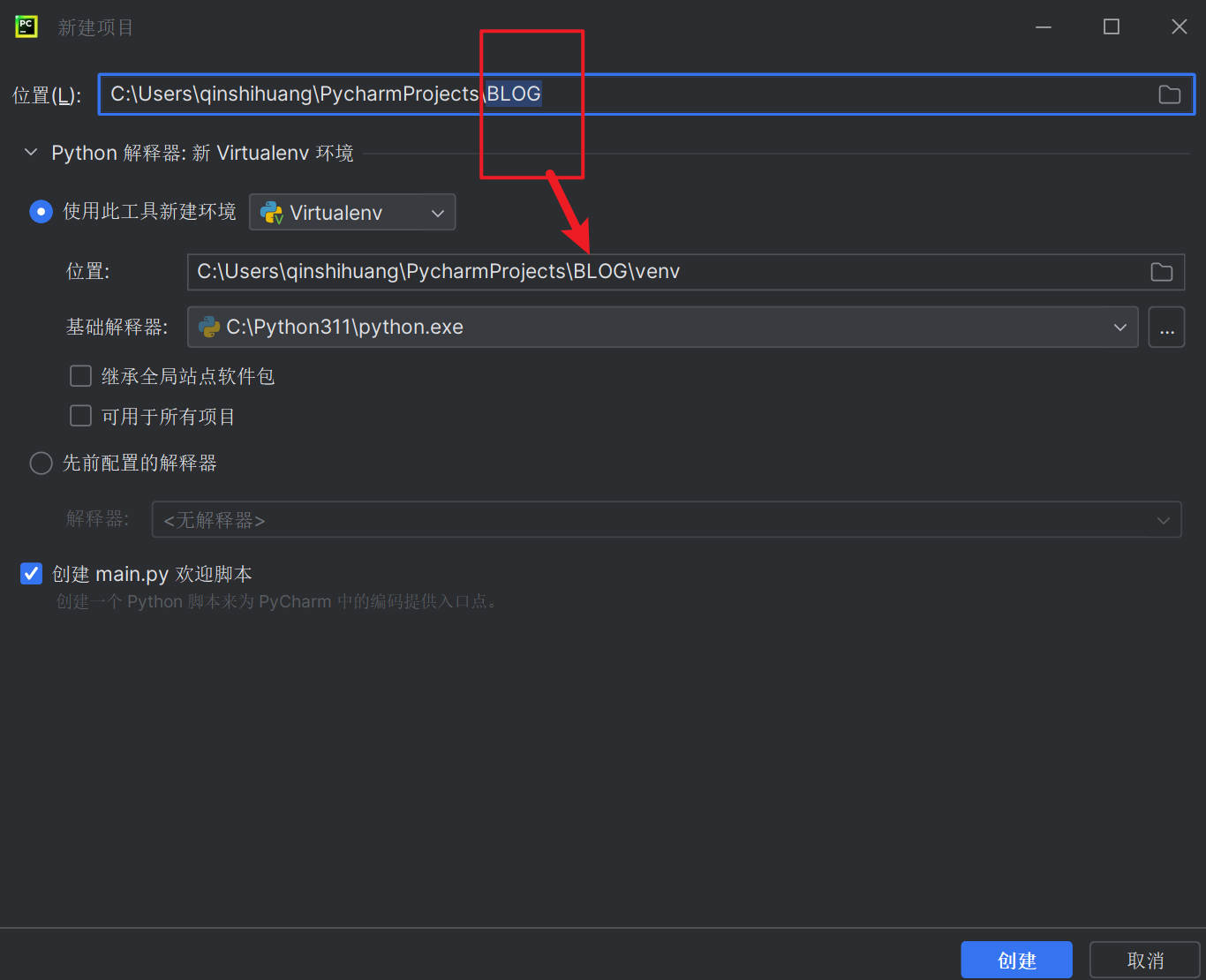Click the main.py description hint text

[x=278, y=602]
